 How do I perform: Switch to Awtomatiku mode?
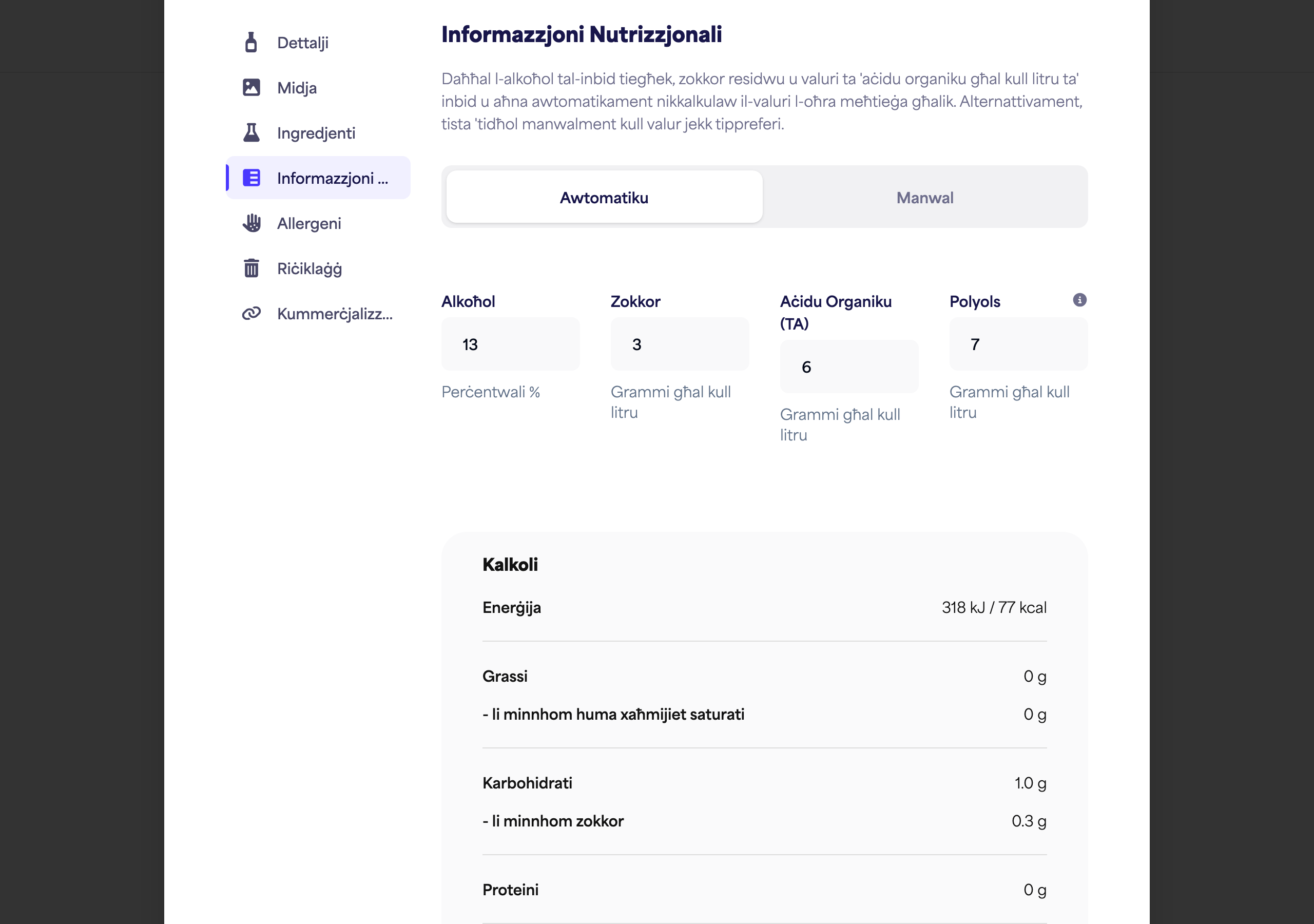(x=604, y=197)
